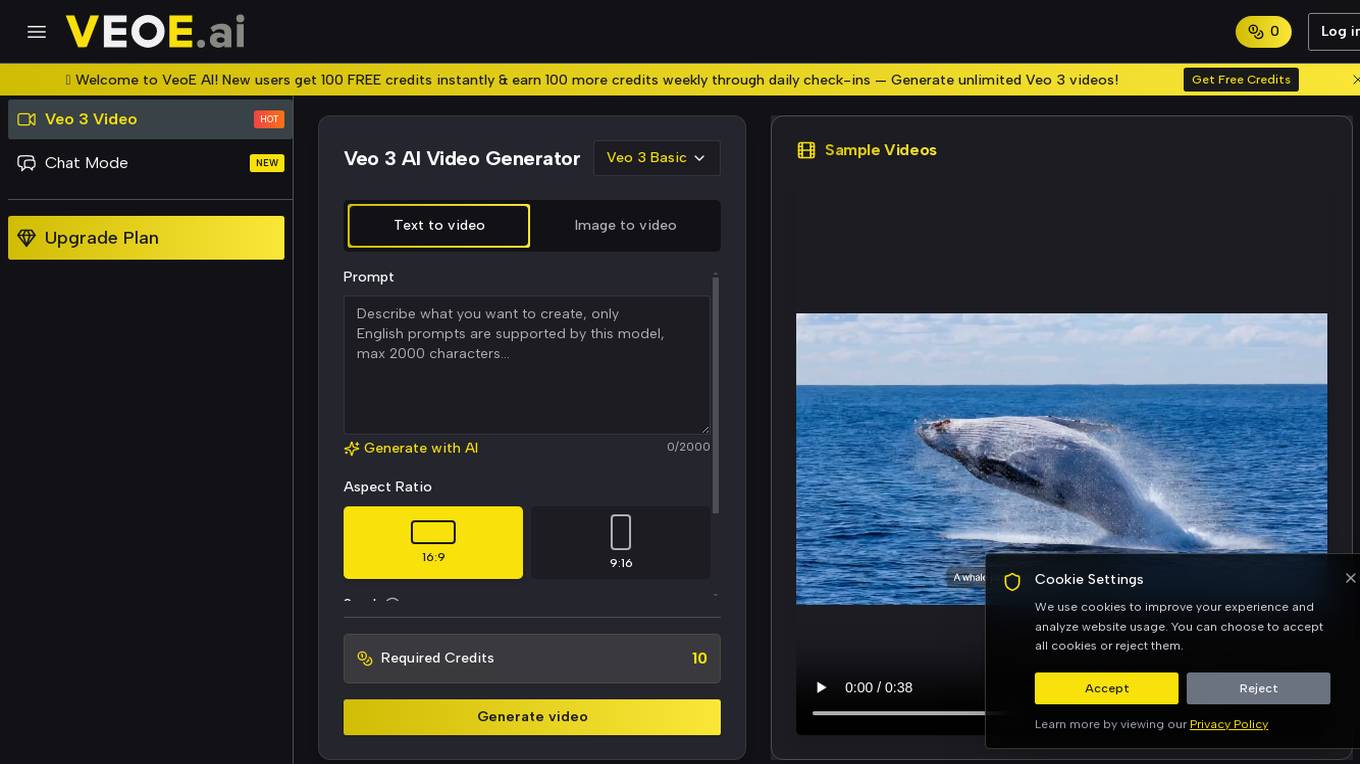Click the Required Credits value 10
This screenshot has height=764, width=1360.
(699, 658)
